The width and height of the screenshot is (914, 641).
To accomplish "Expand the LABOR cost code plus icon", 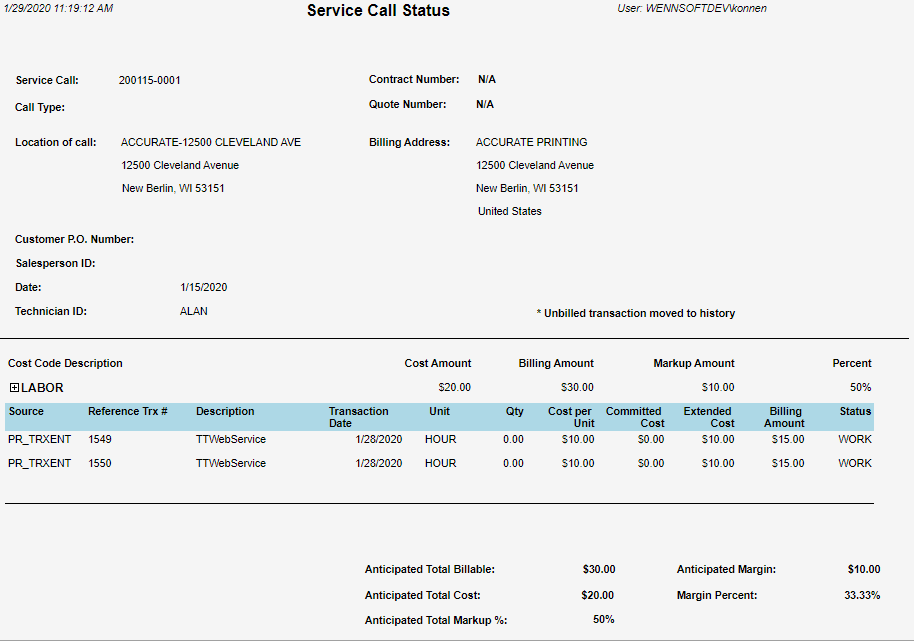I will tap(14, 387).
